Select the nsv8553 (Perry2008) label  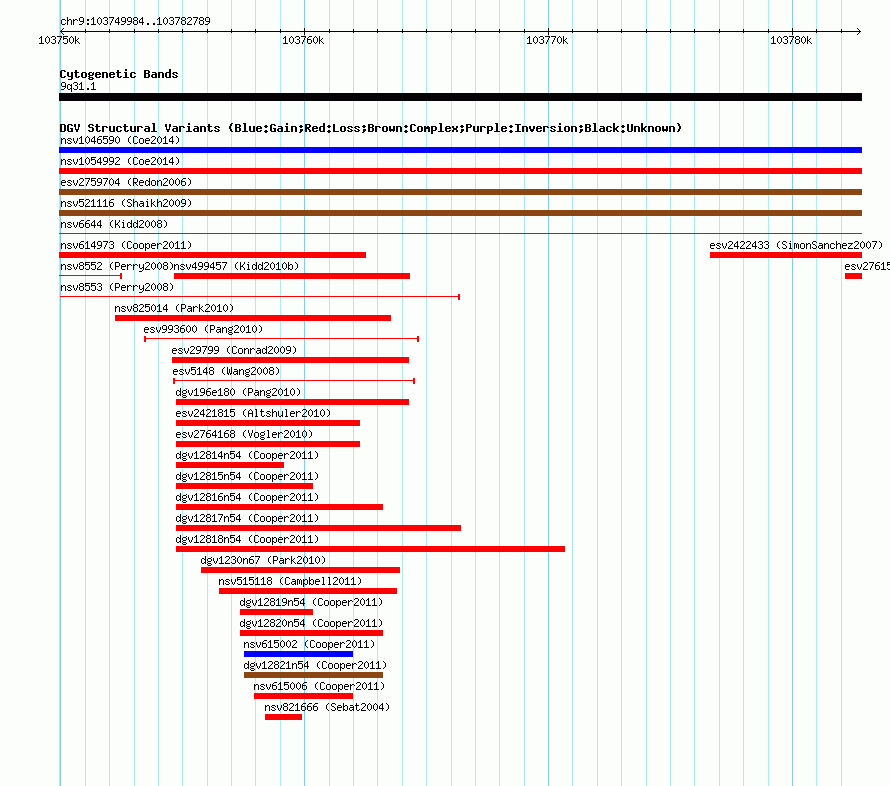pos(117,287)
